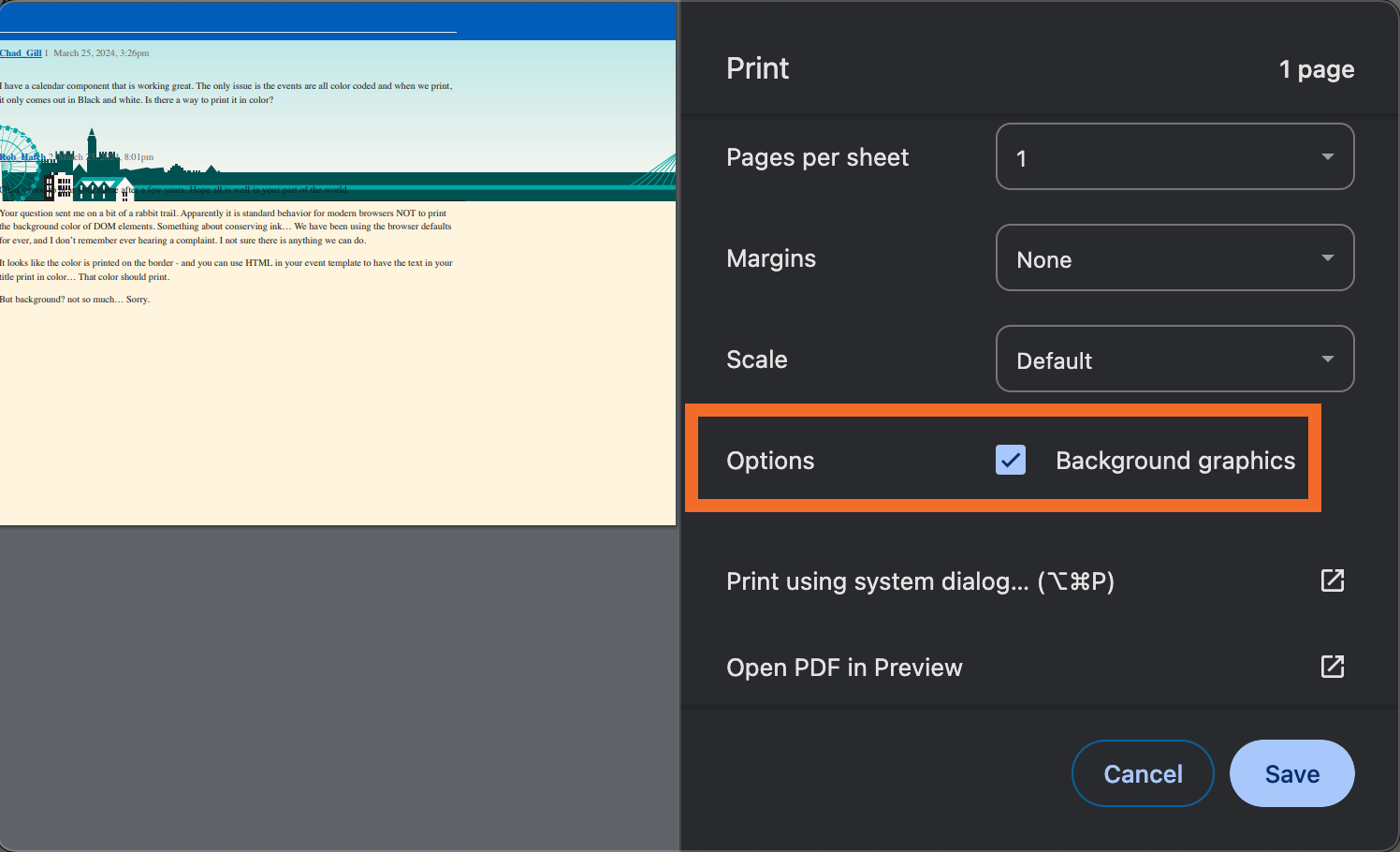Click the external icon beside Open PDF in Preview

1333,667
